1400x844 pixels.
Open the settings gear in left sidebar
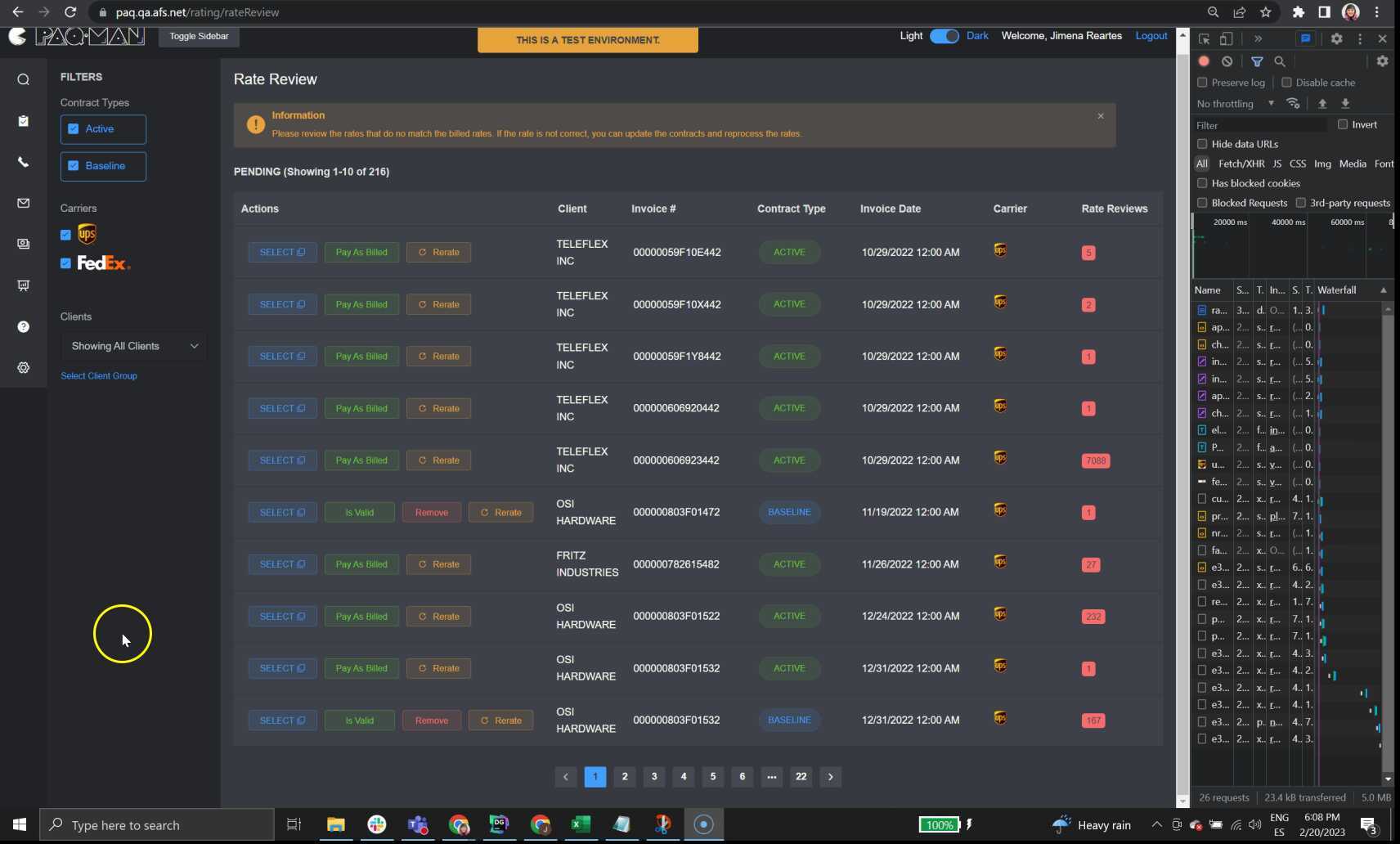coord(23,368)
